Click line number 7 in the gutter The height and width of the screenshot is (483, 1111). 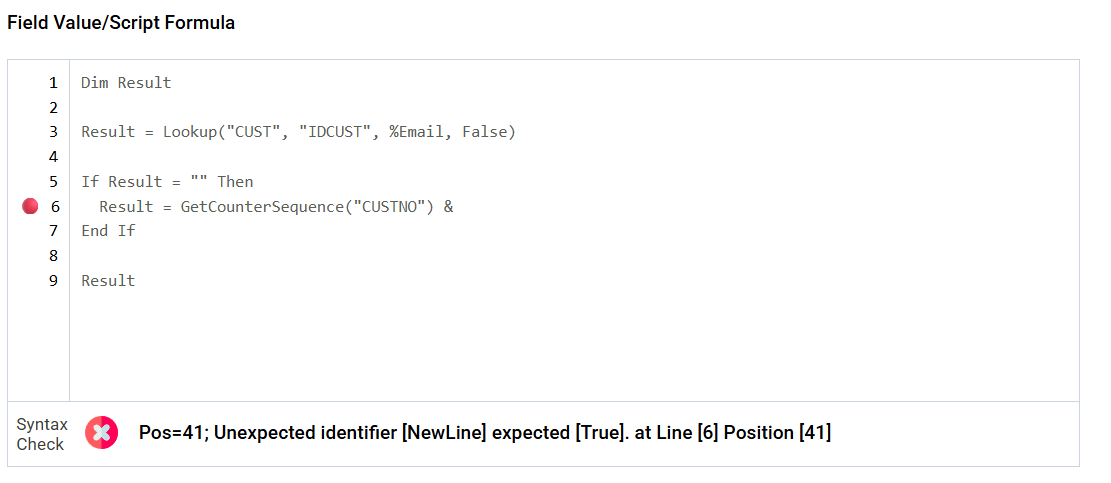point(53,231)
